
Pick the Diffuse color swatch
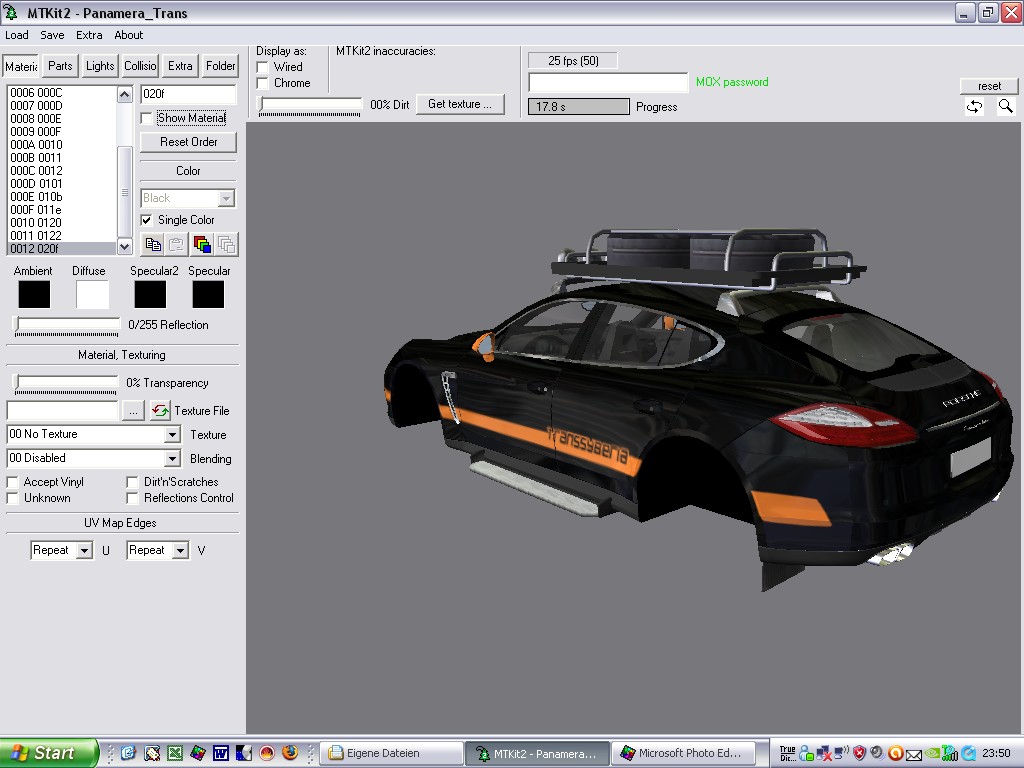(x=92, y=295)
